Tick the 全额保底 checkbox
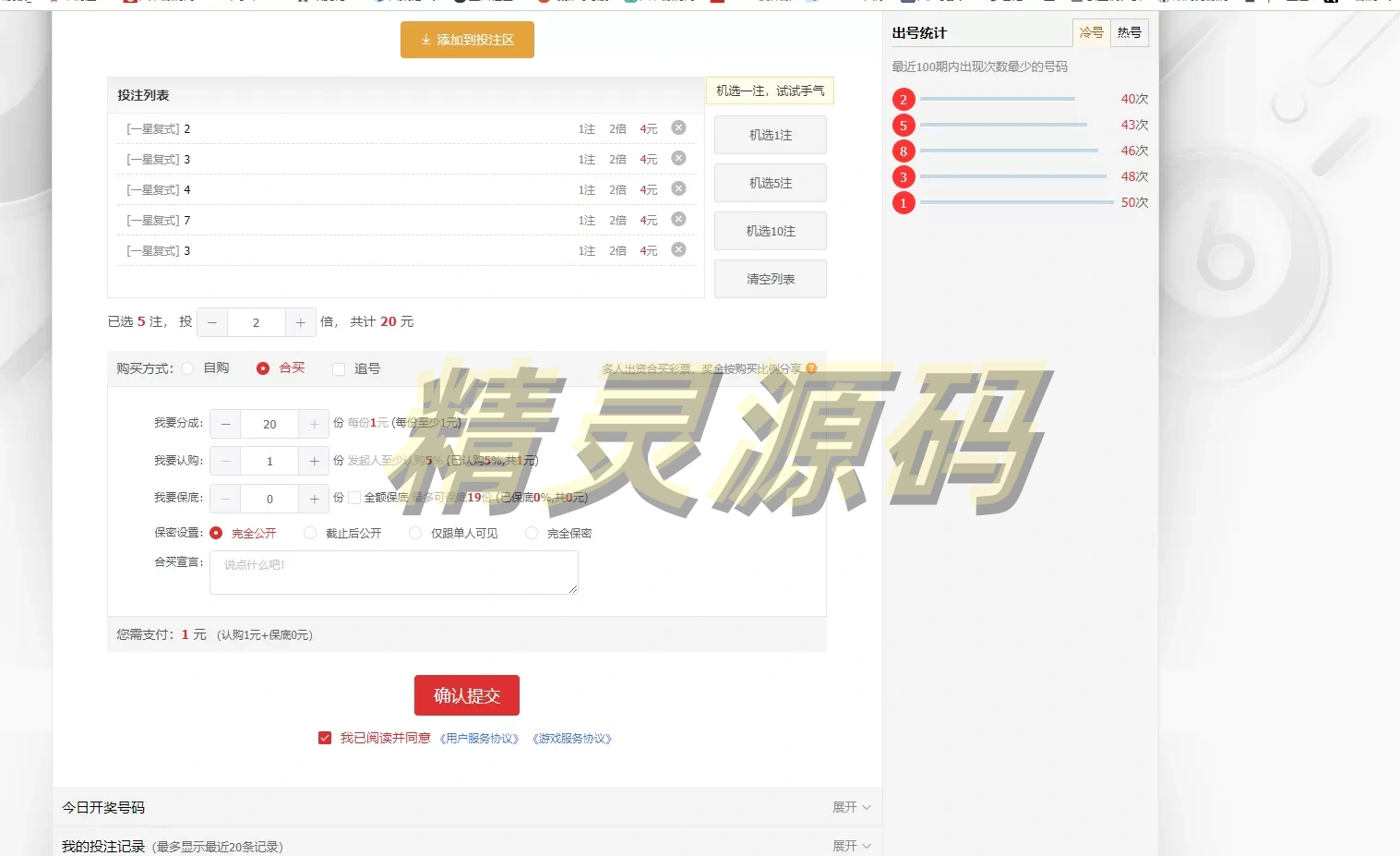Image resolution: width=1400 pixels, height=856 pixels. [x=354, y=498]
